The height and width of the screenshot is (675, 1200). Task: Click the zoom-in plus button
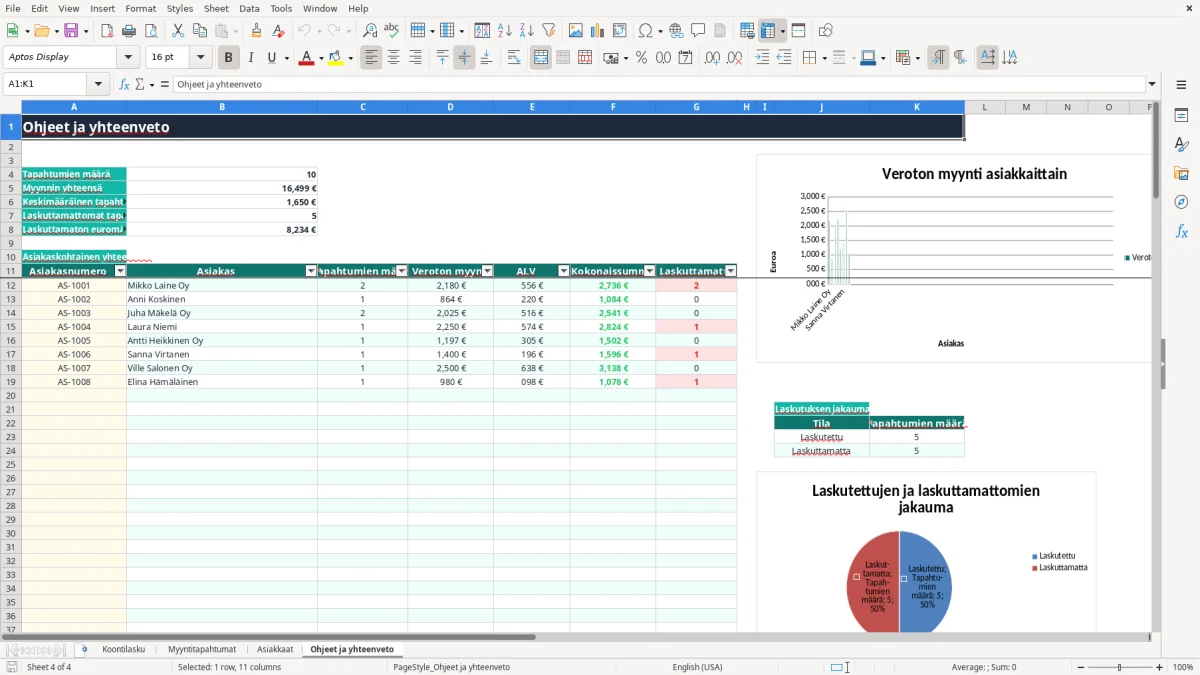[x=1160, y=667]
